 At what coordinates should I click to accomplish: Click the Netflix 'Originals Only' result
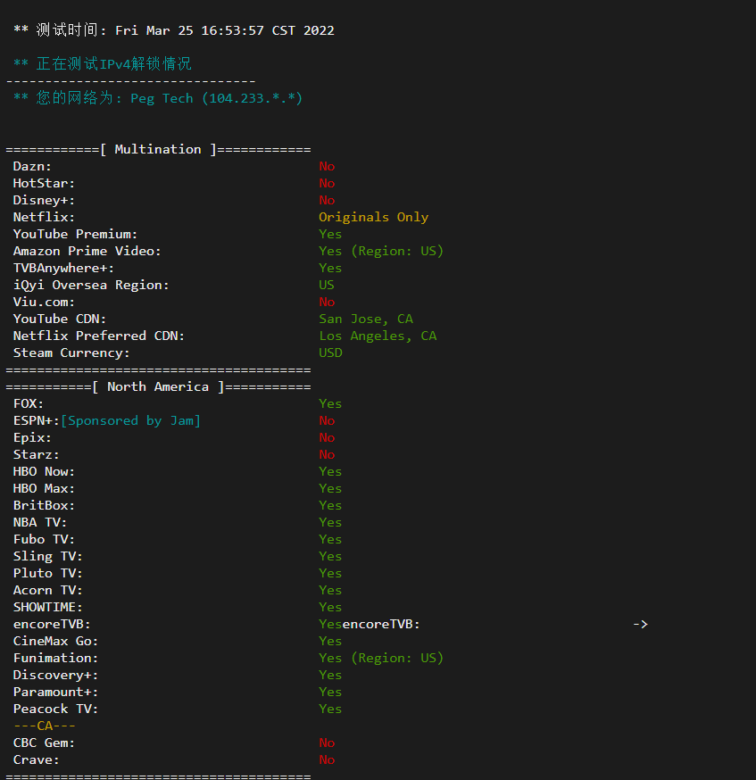(x=373, y=217)
